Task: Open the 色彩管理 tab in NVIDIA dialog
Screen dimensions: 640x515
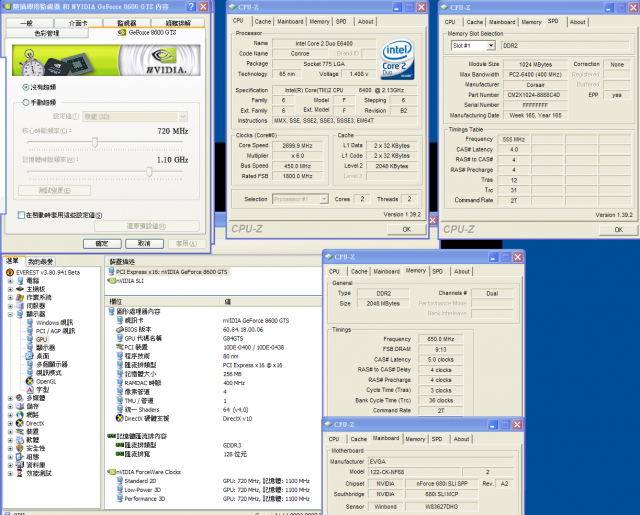Action: pyautogui.click(x=47, y=33)
